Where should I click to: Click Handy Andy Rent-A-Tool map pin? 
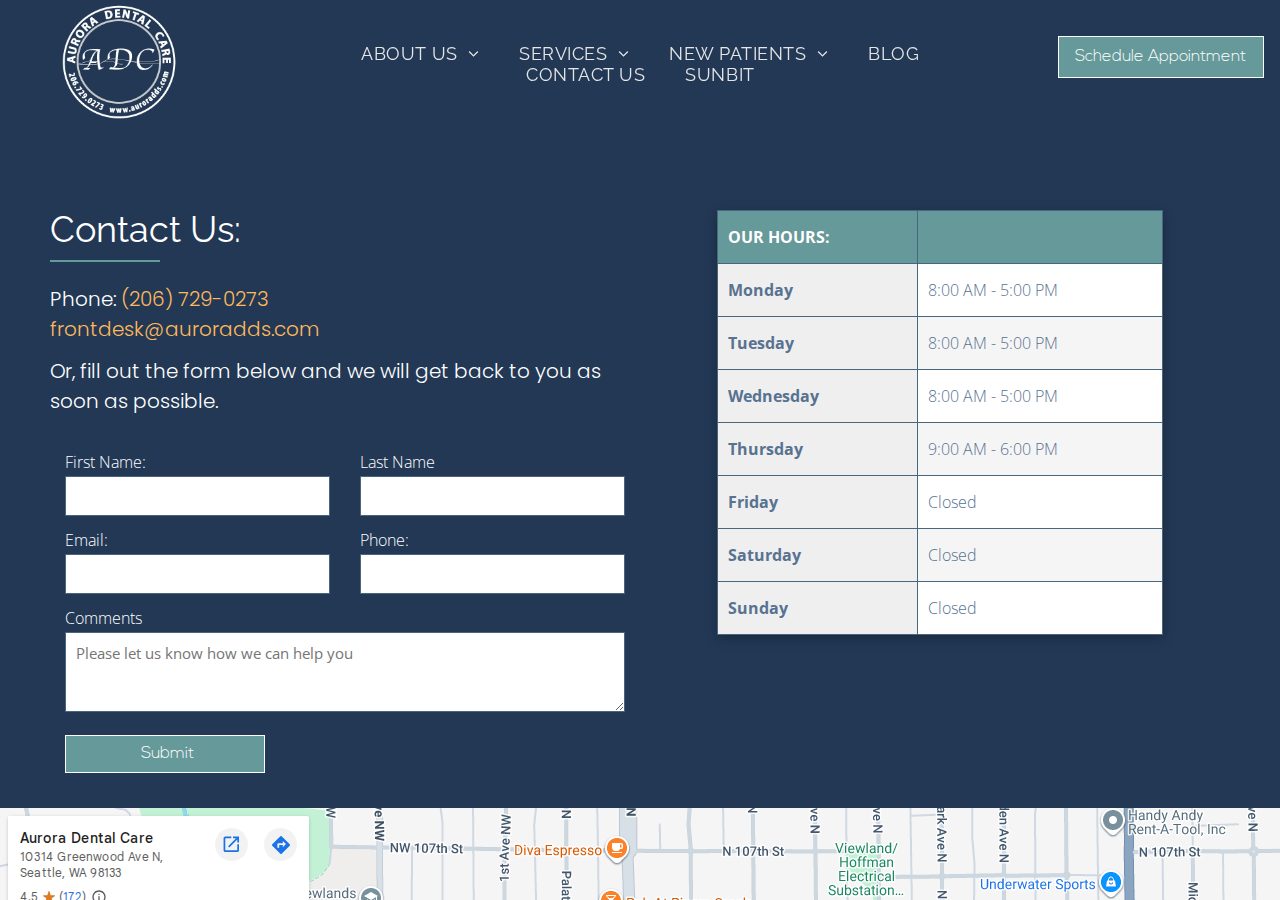click(1112, 822)
